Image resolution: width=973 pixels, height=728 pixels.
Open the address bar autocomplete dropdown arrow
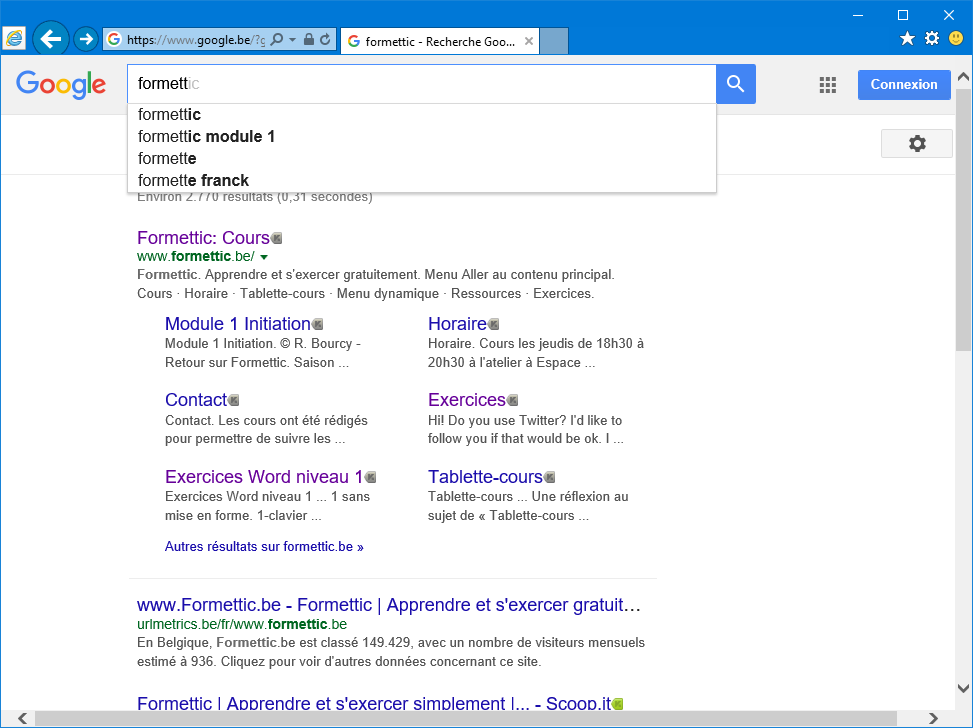[x=292, y=40]
